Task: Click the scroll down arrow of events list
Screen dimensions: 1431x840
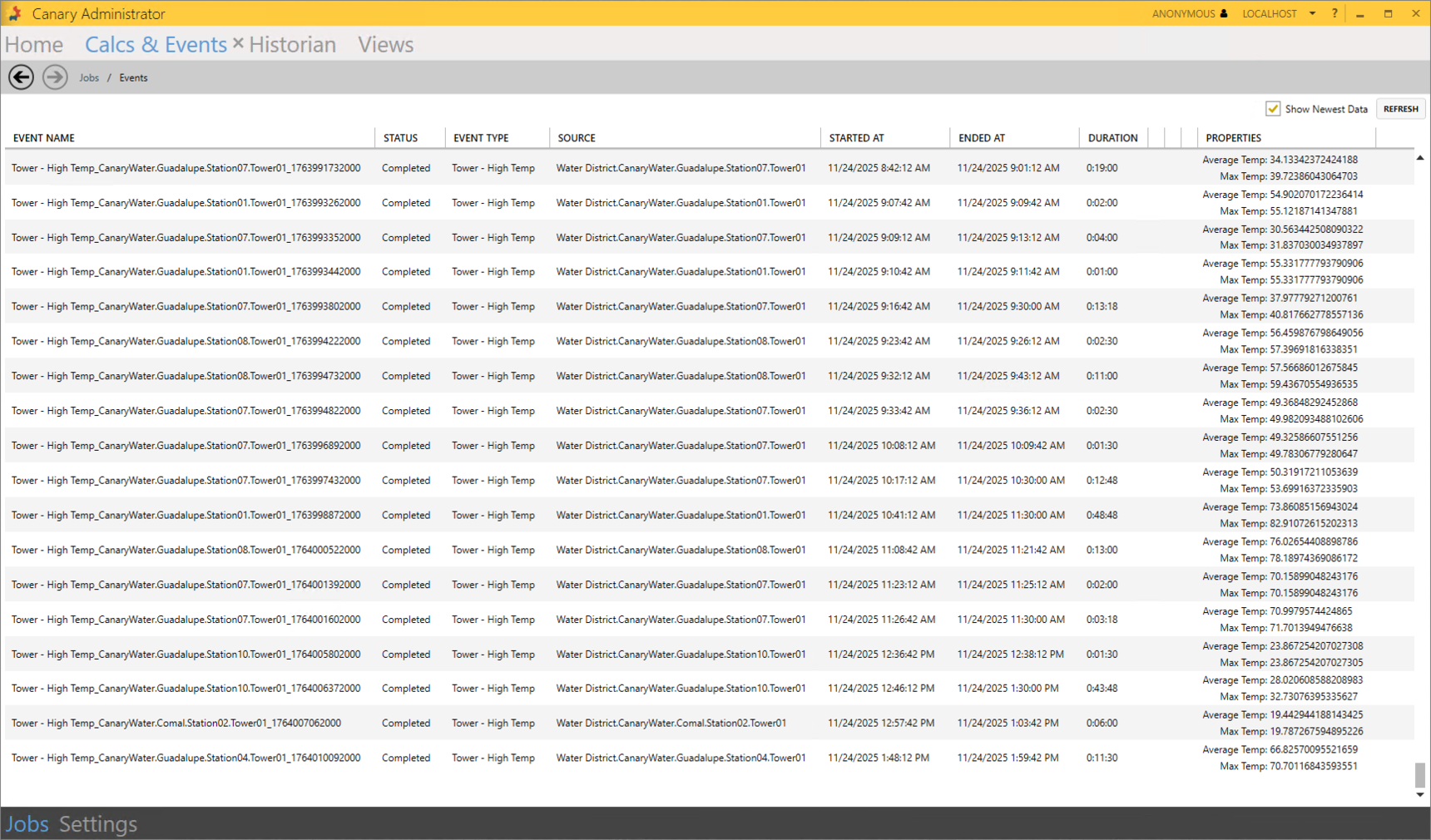Action: [1419, 794]
